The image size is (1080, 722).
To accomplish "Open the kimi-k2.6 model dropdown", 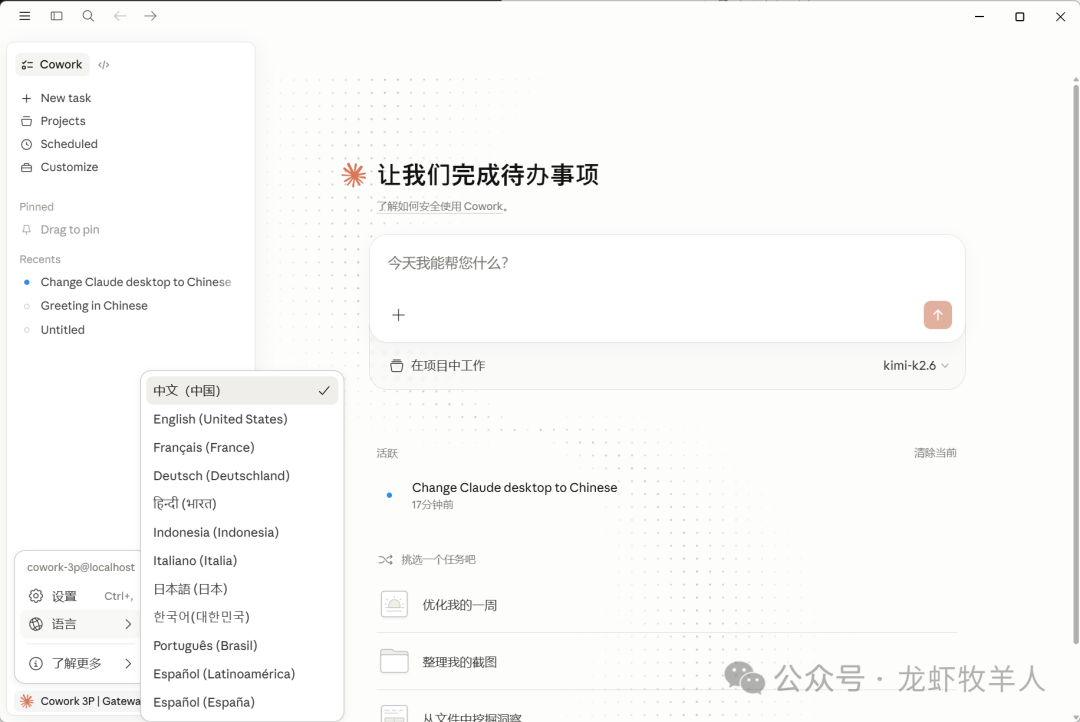I will pyautogui.click(x=915, y=366).
